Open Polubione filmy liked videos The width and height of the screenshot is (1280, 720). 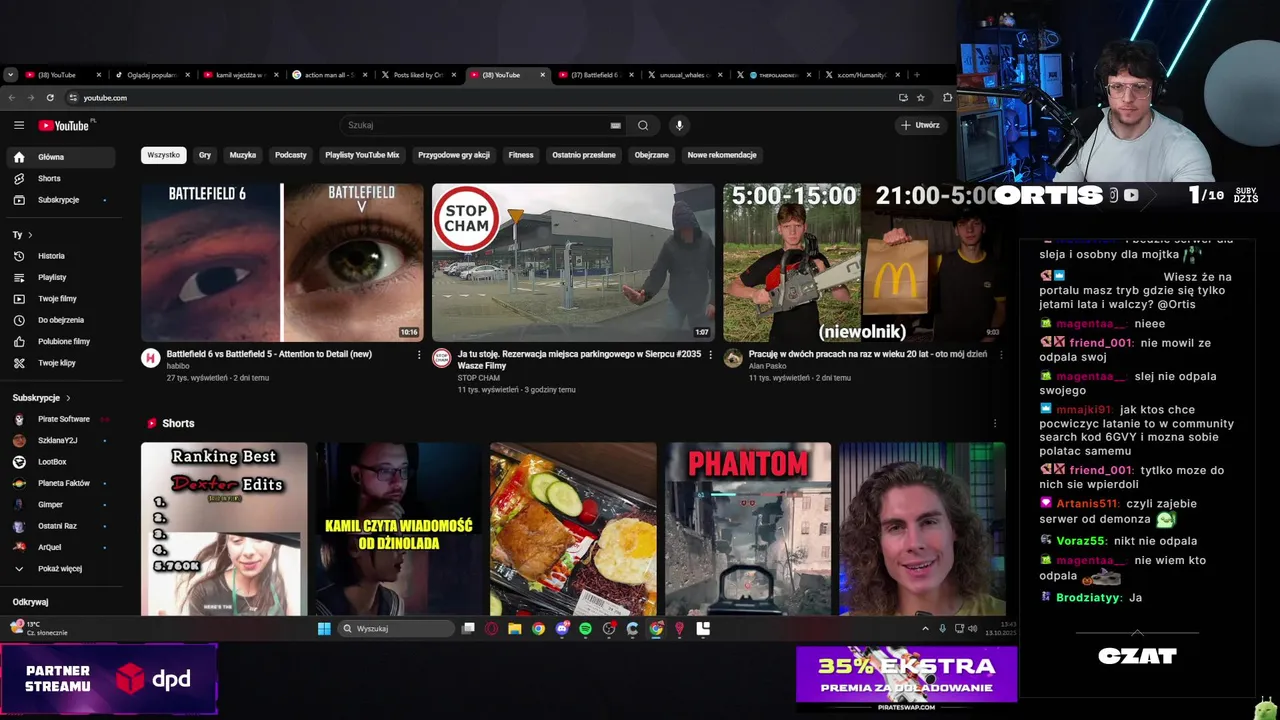(62, 341)
